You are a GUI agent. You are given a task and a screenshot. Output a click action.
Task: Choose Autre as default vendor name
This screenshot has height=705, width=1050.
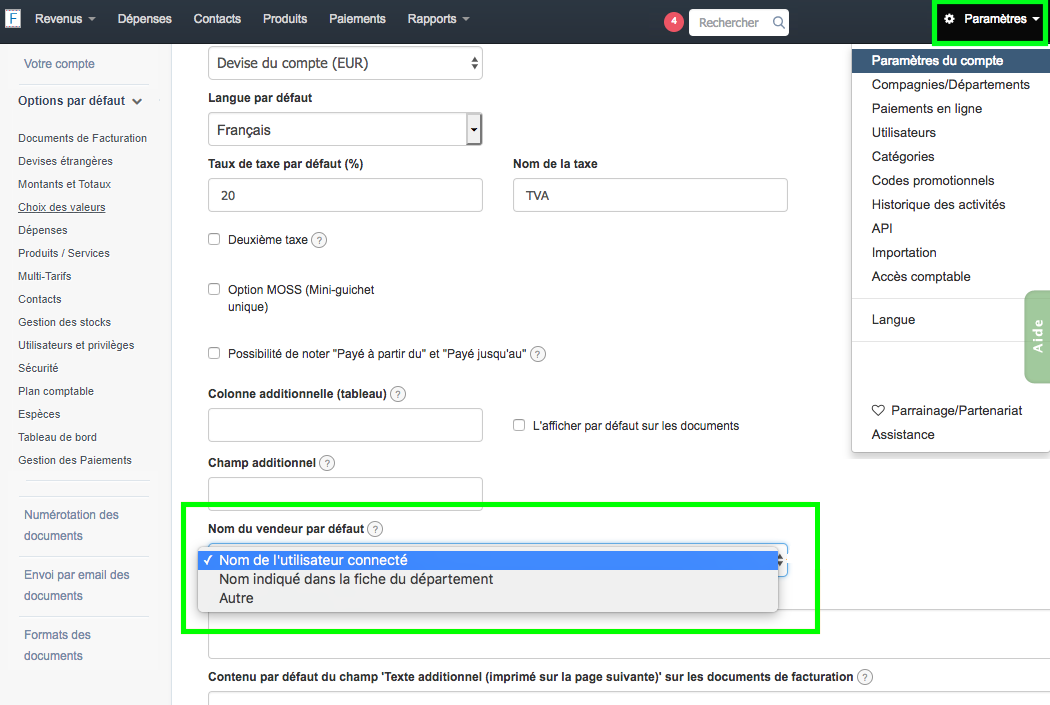click(x=237, y=598)
